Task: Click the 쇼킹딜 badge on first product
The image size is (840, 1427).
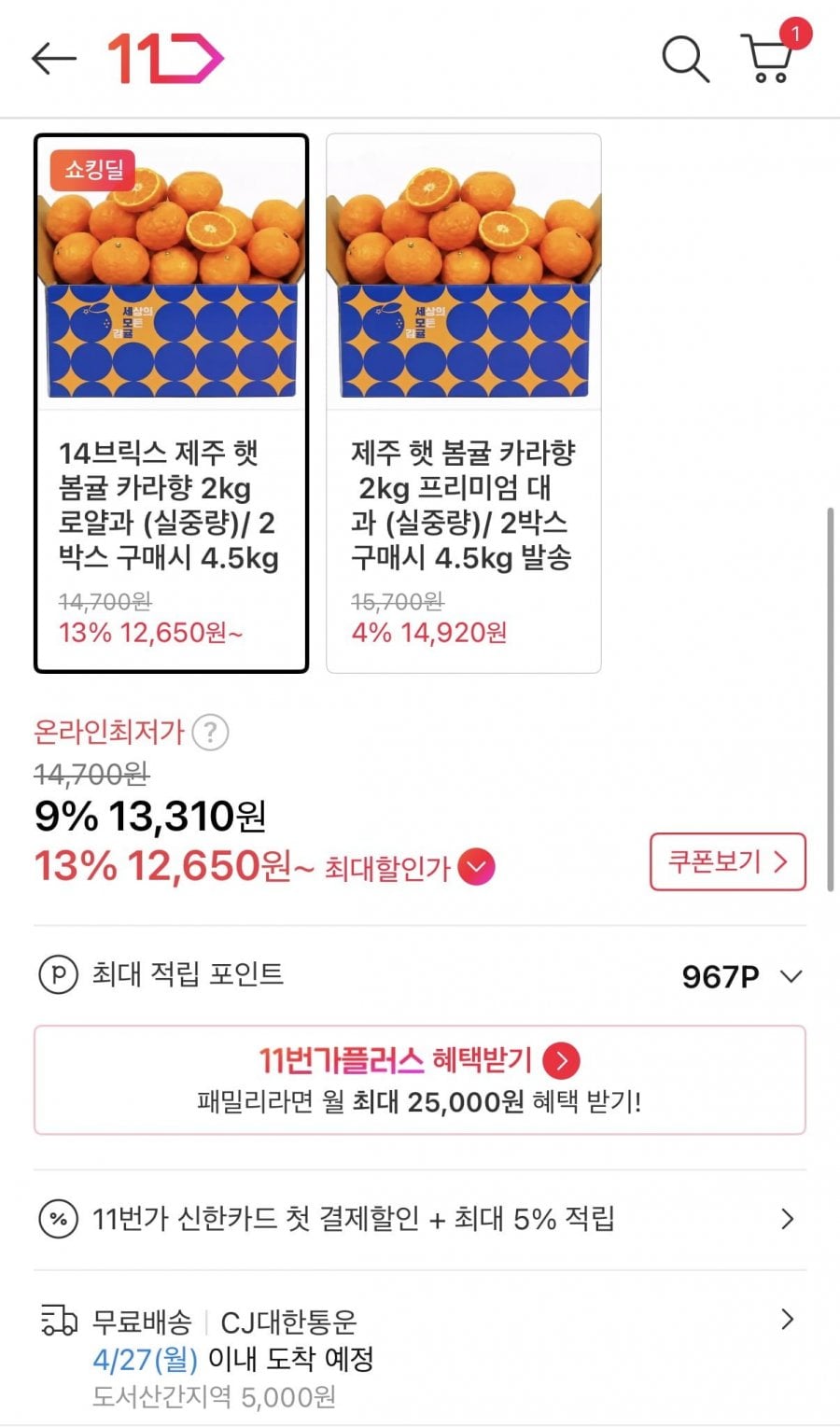Action: click(x=93, y=170)
